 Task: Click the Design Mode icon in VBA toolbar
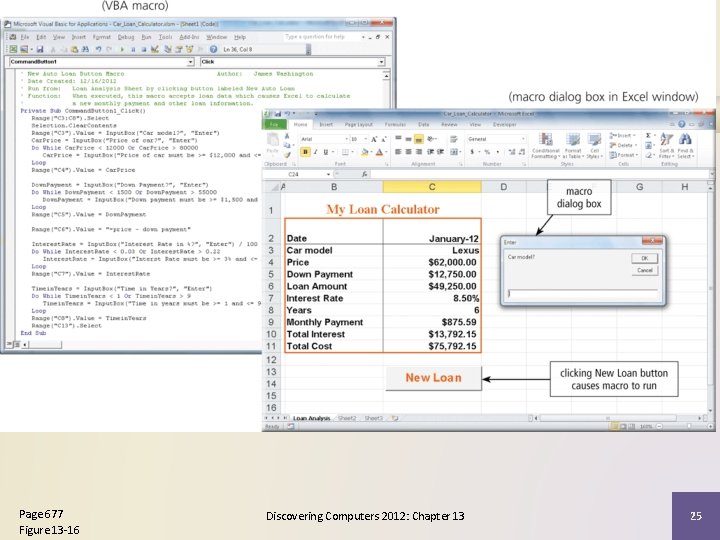155,49
